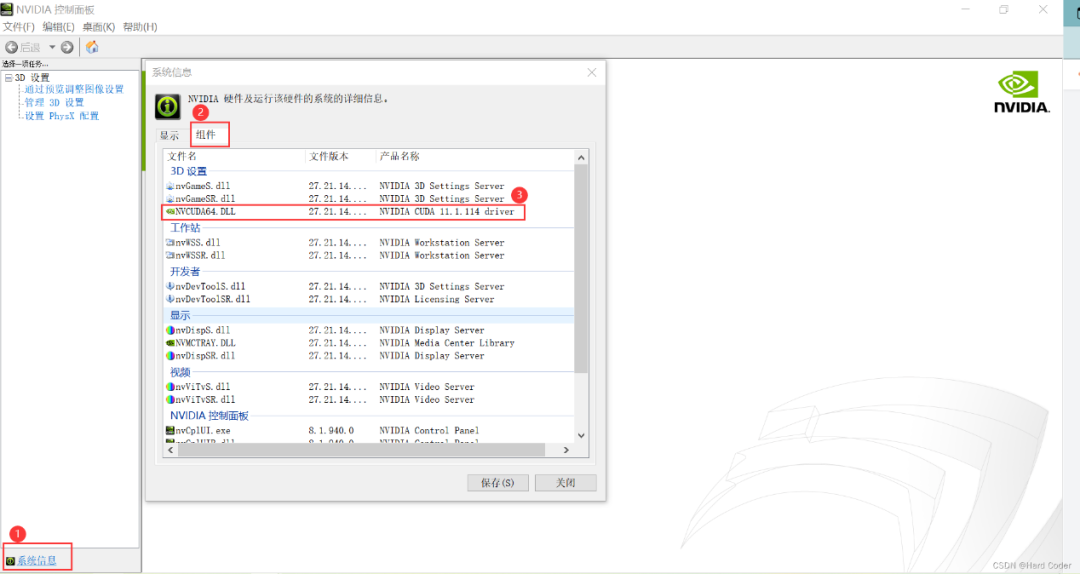Open the Home toolbar icon

point(92,47)
